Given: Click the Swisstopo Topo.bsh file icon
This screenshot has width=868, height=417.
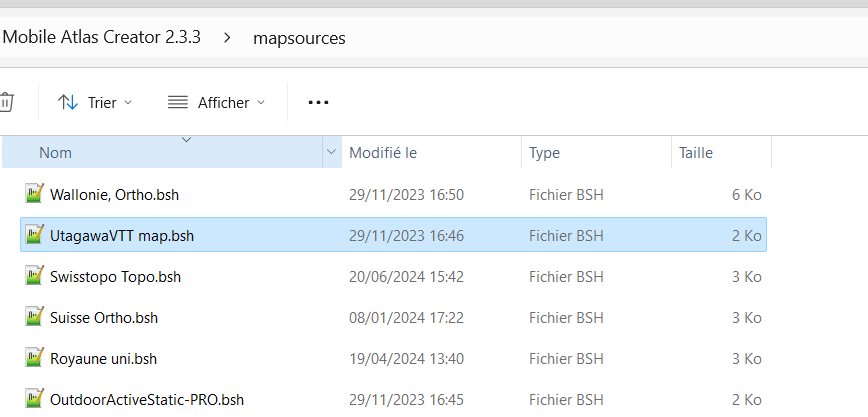Looking at the screenshot, I should (x=34, y=276).
